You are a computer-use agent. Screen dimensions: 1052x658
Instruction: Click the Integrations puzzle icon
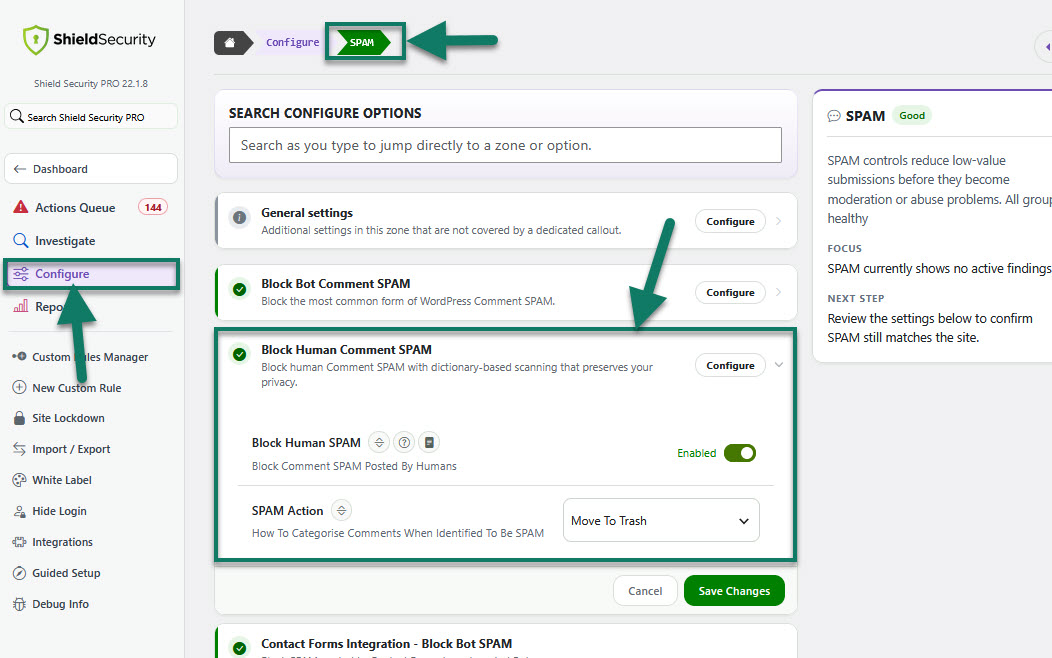(x=19, y=542)
